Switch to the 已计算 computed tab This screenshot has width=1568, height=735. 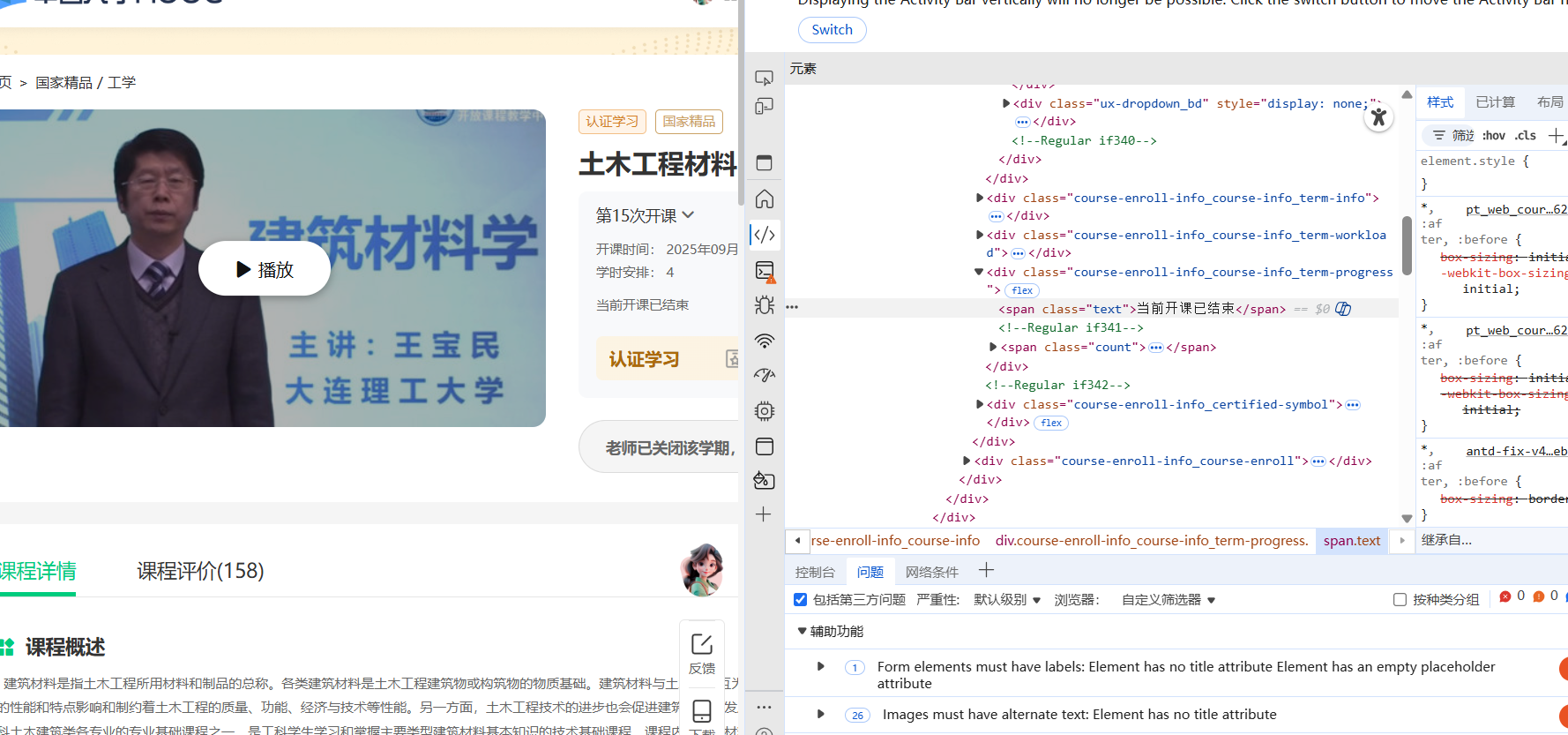coord(1496,102)
